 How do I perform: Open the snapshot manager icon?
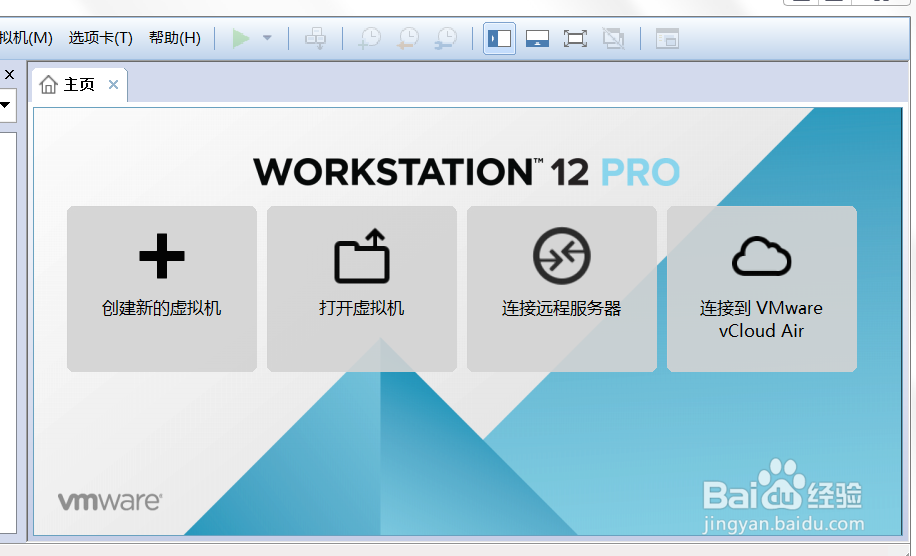[446, 39]
